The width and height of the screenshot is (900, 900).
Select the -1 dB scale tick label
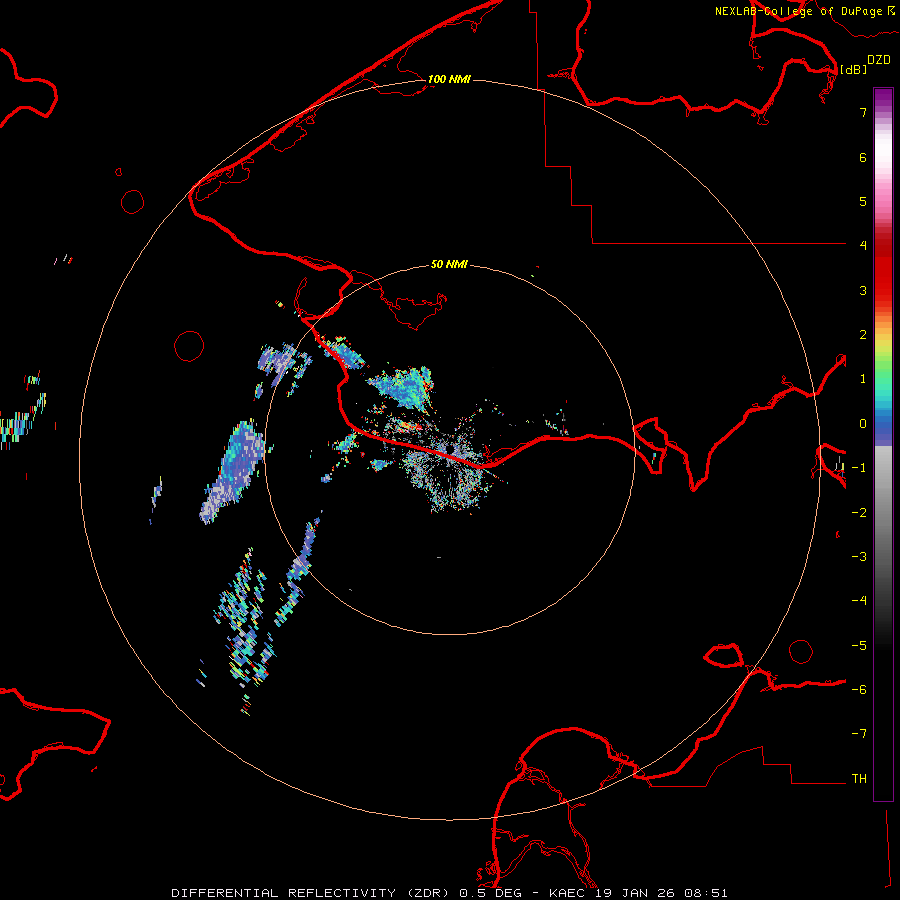(x=859, y=468)
